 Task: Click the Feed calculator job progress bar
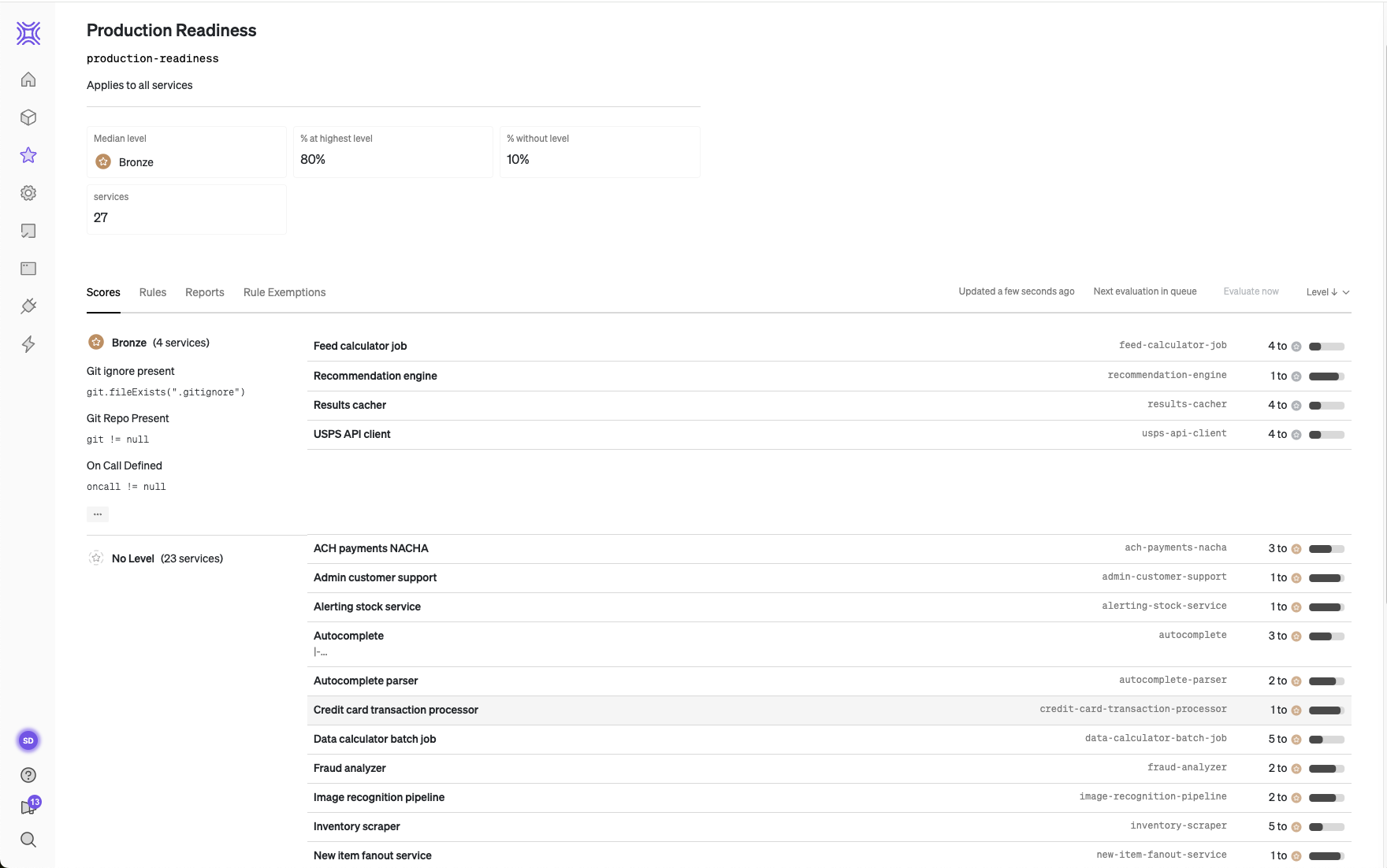pyautogui.click(x=1326, y=347)
